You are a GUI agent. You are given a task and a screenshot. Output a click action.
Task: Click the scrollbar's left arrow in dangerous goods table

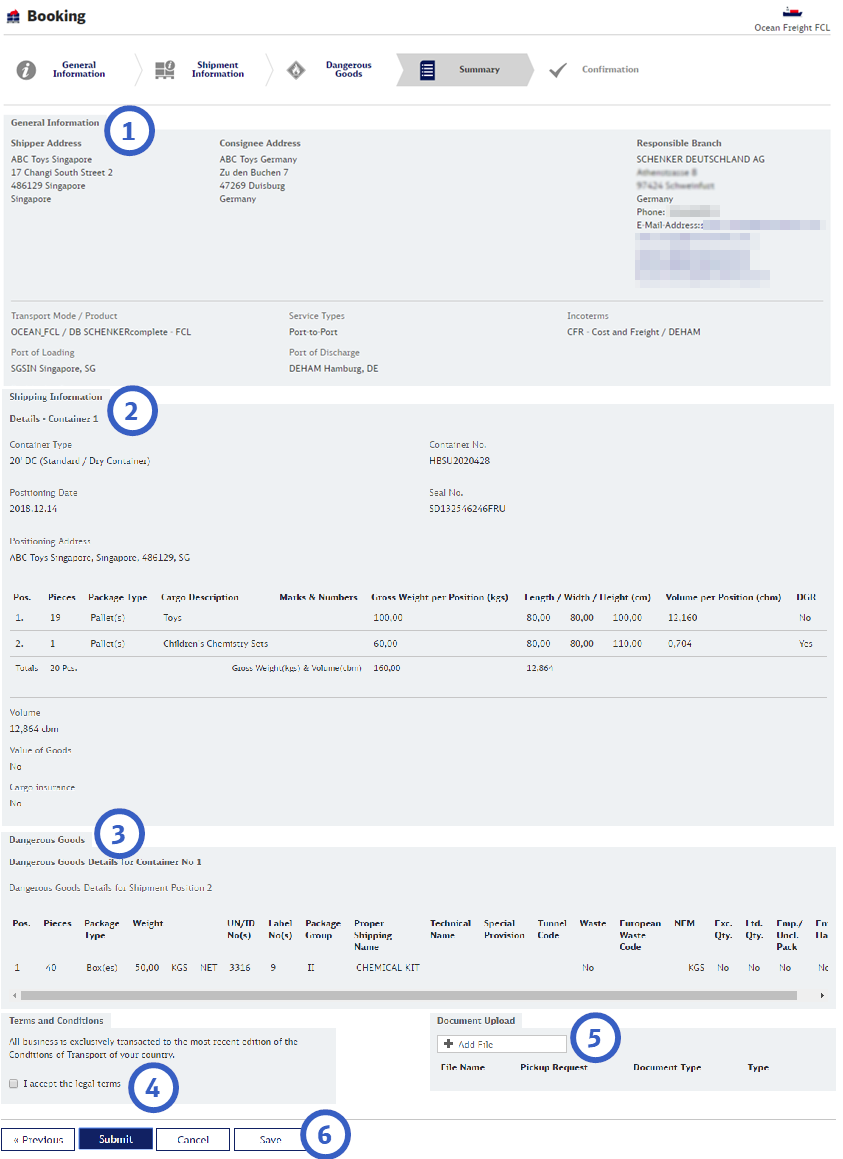pyautogui.click(x=15, y=996)
